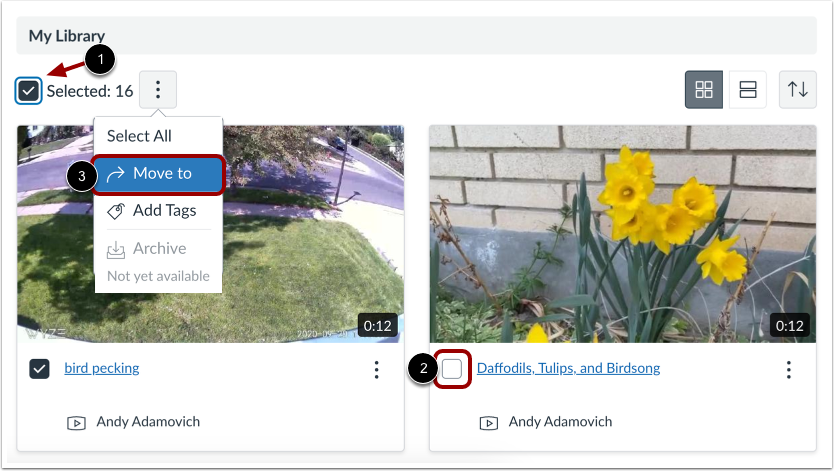Open bird pecking options three-dot menu
The image size is (834, 471).
[377, 369]
